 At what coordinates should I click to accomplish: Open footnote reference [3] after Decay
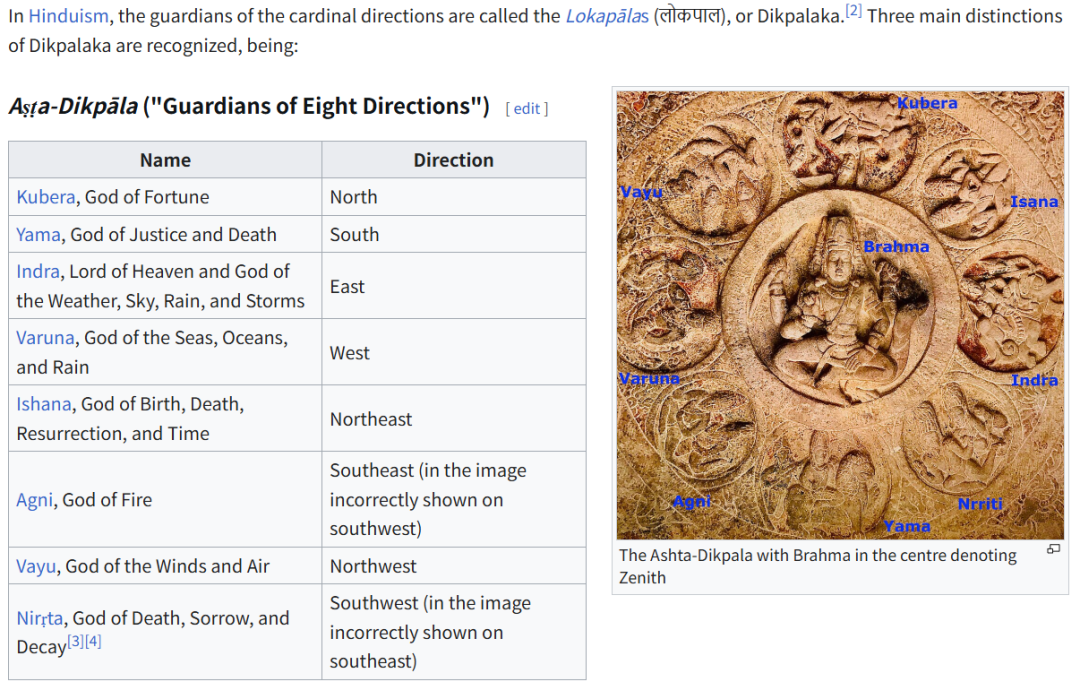tap(76, 641)
